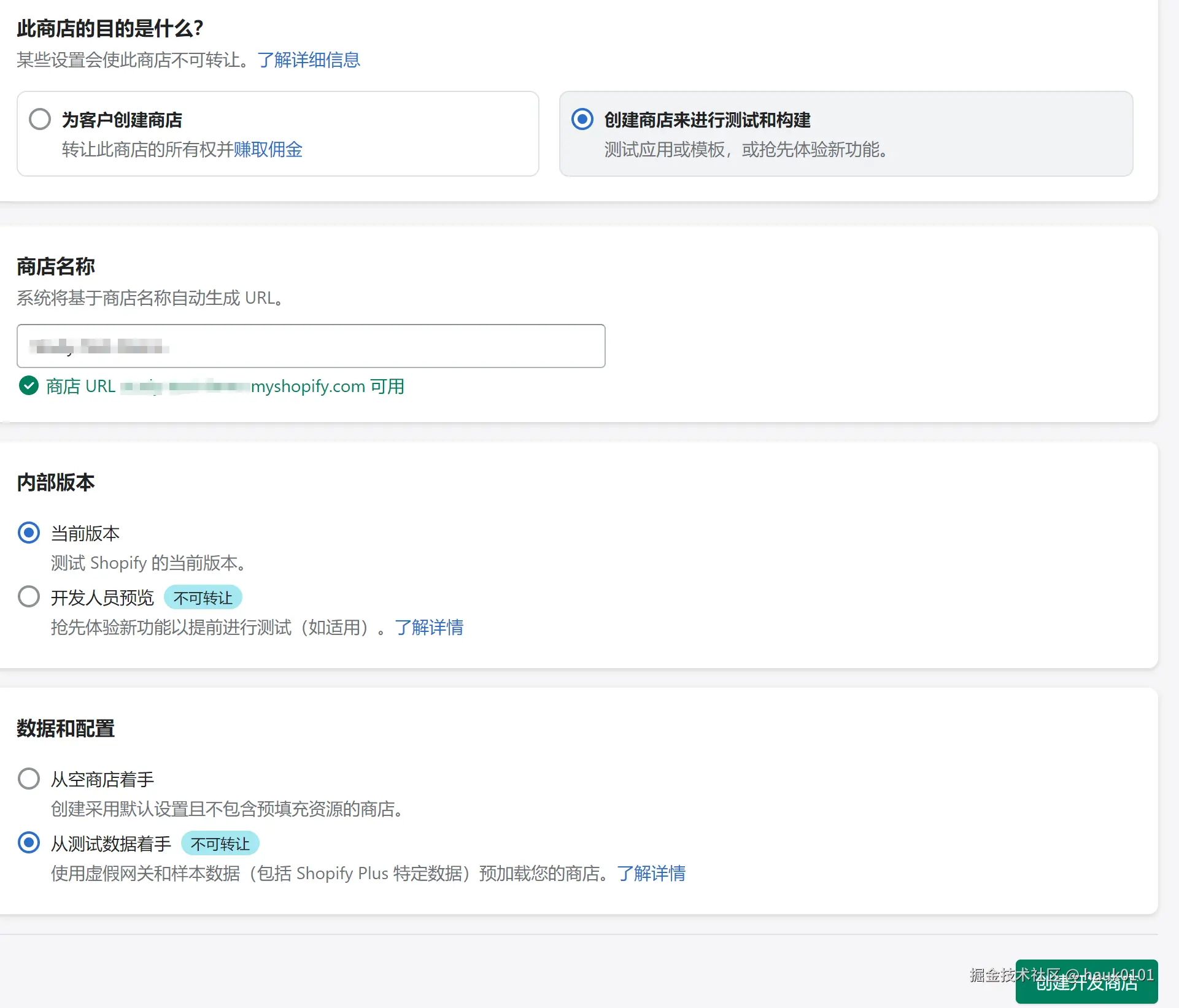The image size is (1179, 1008).
Task: Select "从测试数据着手" data option
Action: coord(28,842)
